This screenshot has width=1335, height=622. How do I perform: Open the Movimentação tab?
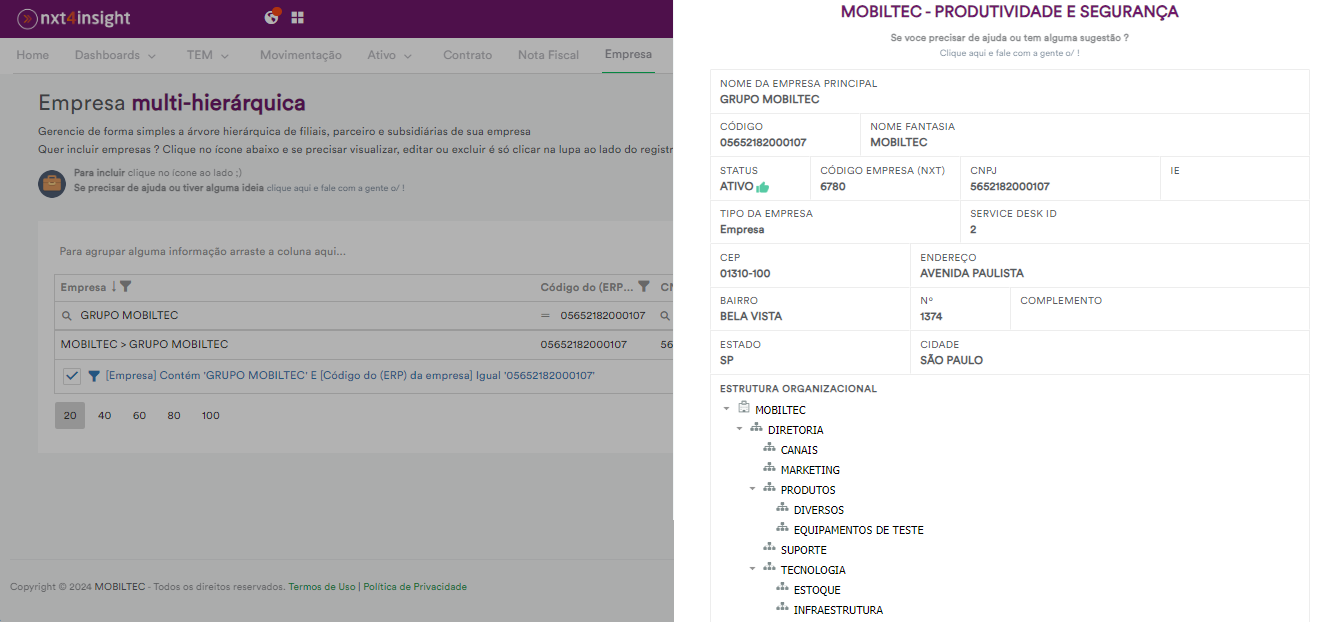point(301,55)
